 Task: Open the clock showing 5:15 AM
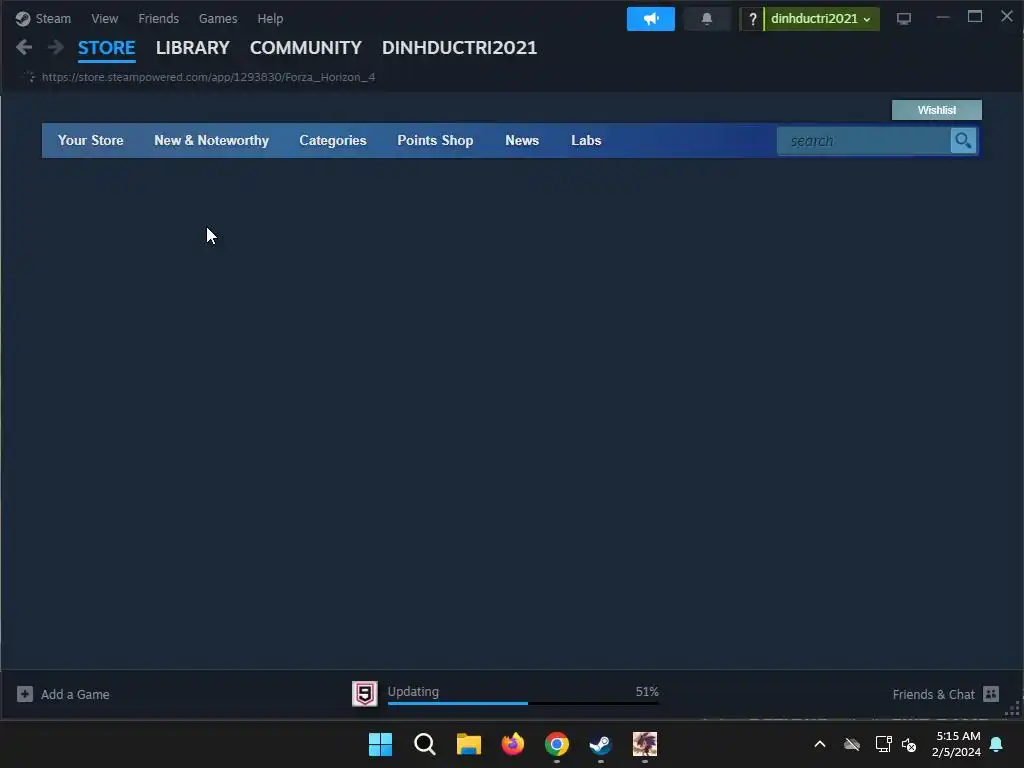tap(956, 744)
